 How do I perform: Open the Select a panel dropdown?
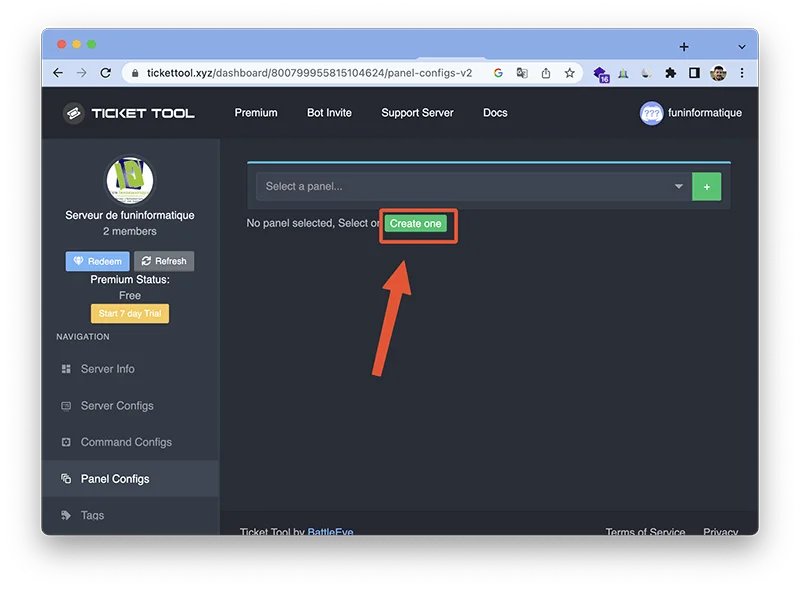point(470,186)
